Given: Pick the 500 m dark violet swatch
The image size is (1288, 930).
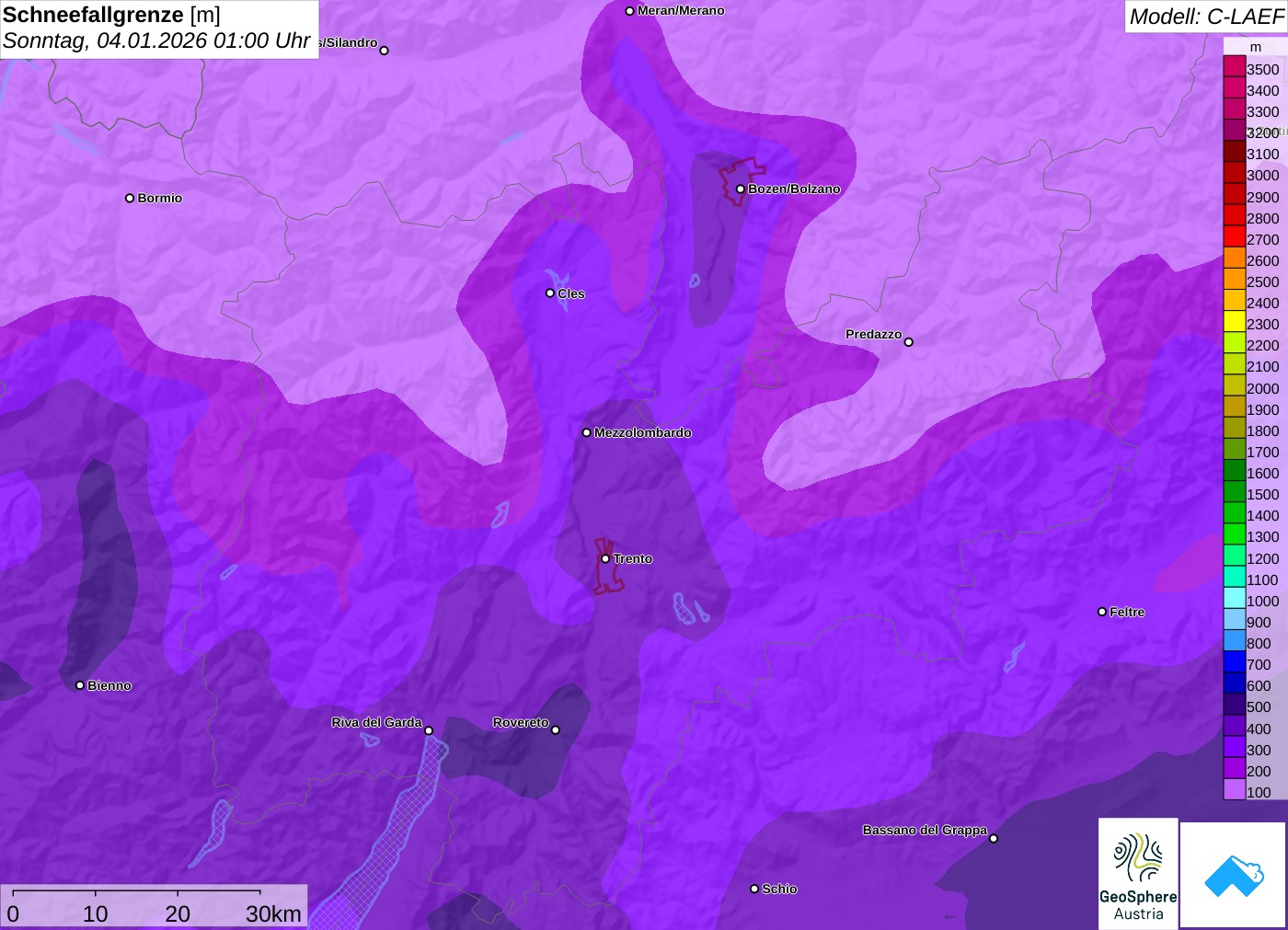Looking at the screenshot, I should click(x=1234, y=704).
